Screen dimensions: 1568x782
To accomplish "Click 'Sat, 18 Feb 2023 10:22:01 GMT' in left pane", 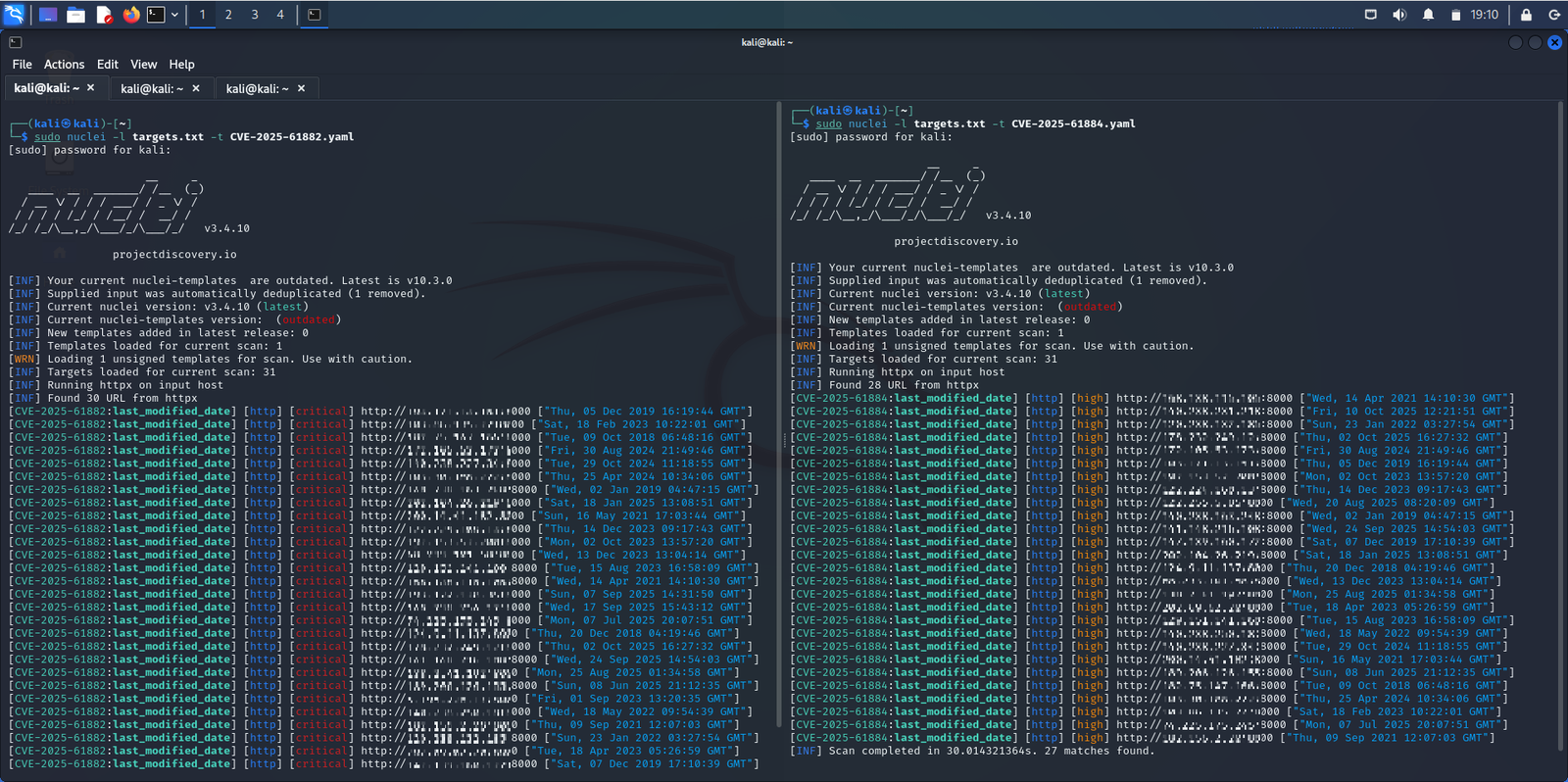I will click(641, 424).
